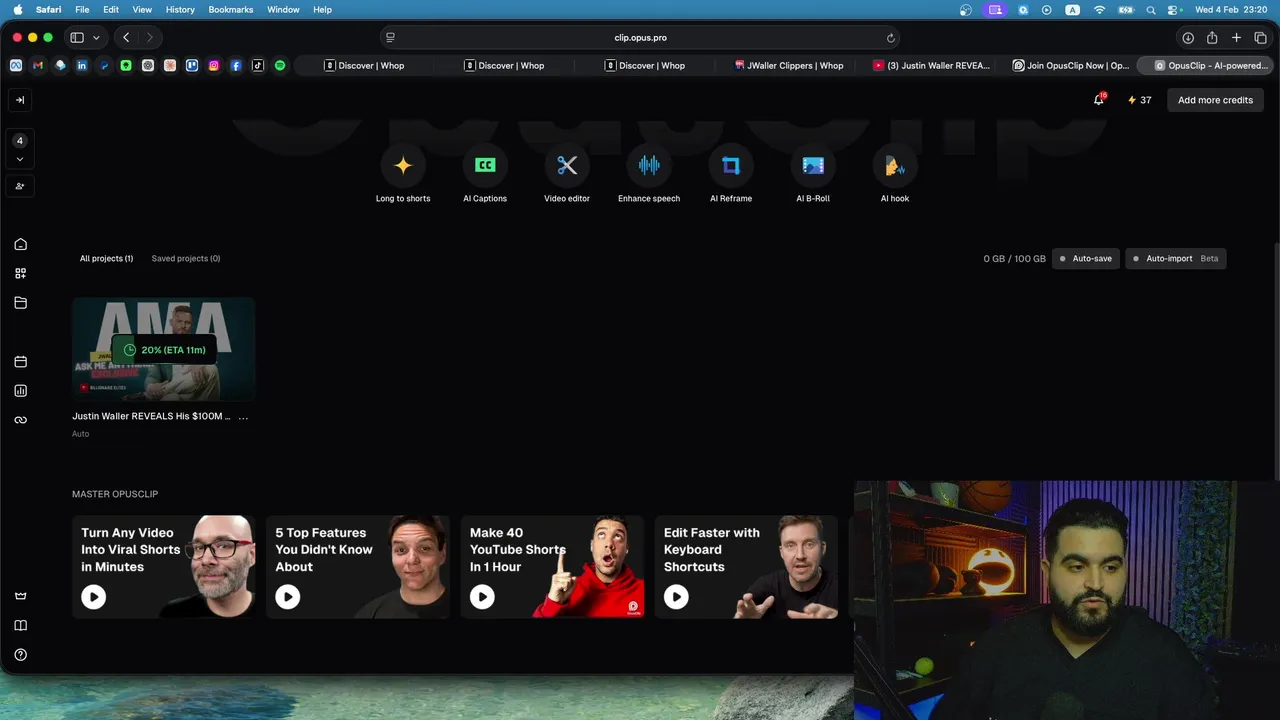Play Make 40 YouTube Shorts In 1 Hour

click(482, 597)
